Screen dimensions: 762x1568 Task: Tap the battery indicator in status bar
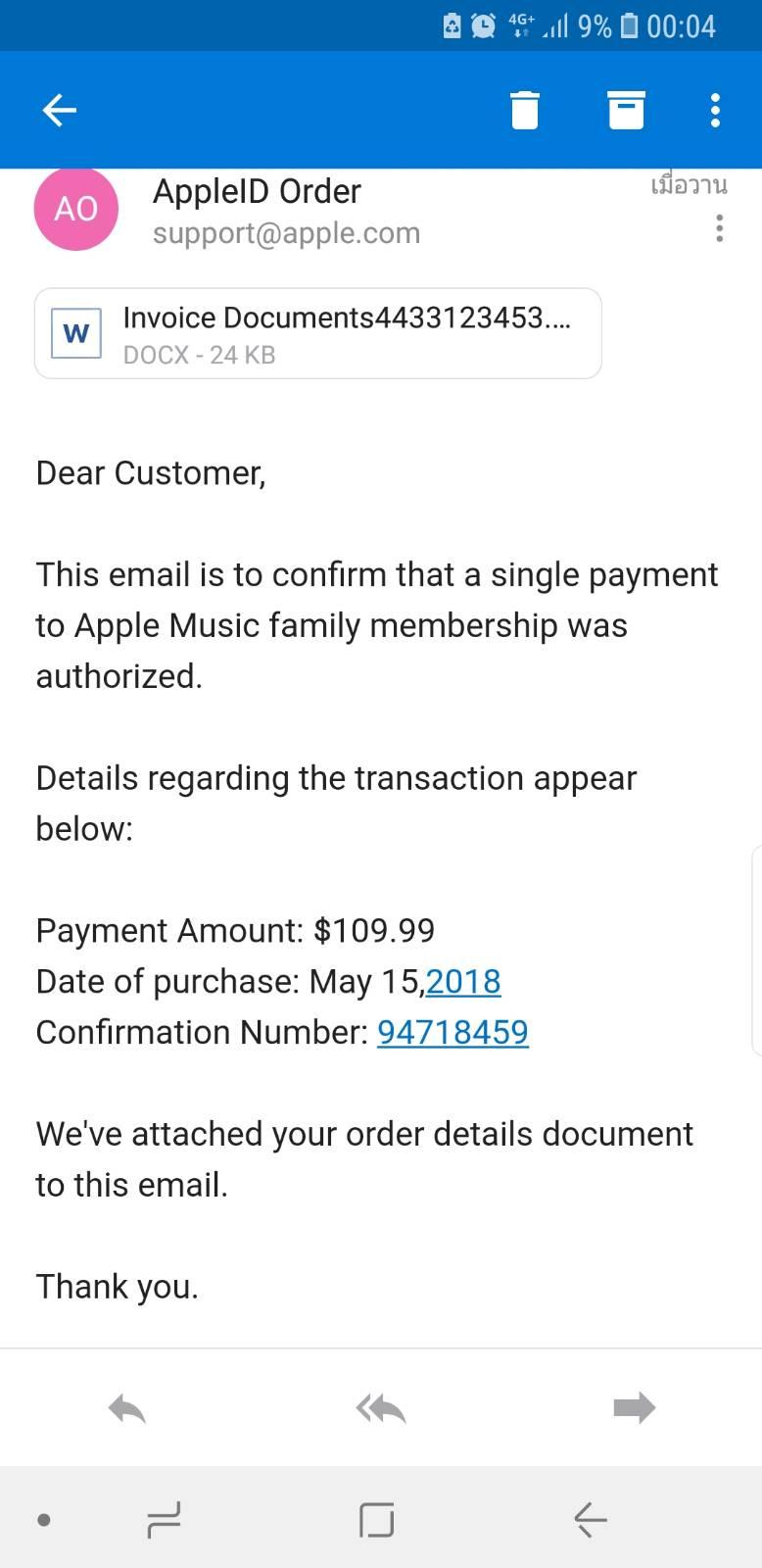(x=630, y=25)
